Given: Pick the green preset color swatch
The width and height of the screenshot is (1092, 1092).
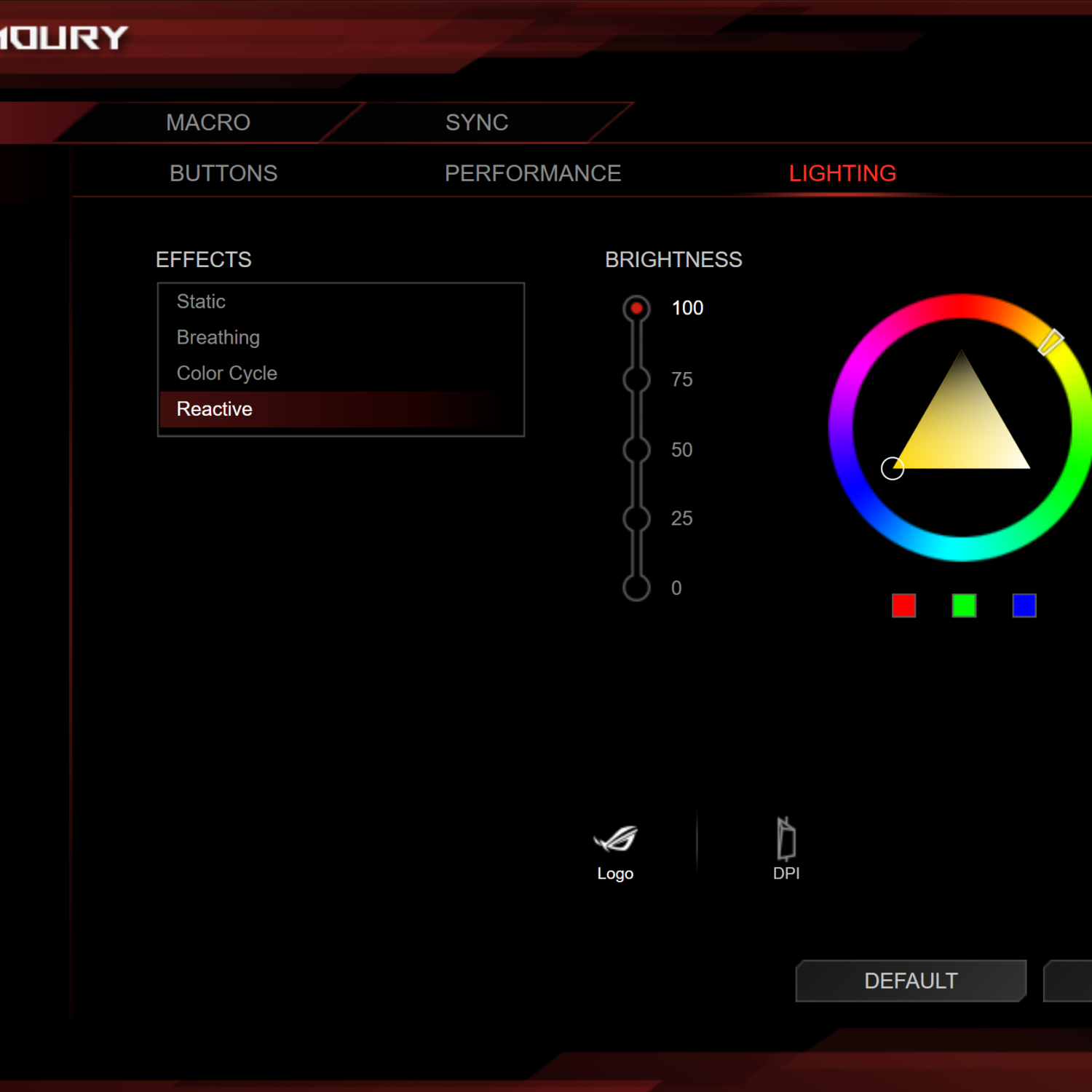Looking at the screenshot, I should 964,606.
